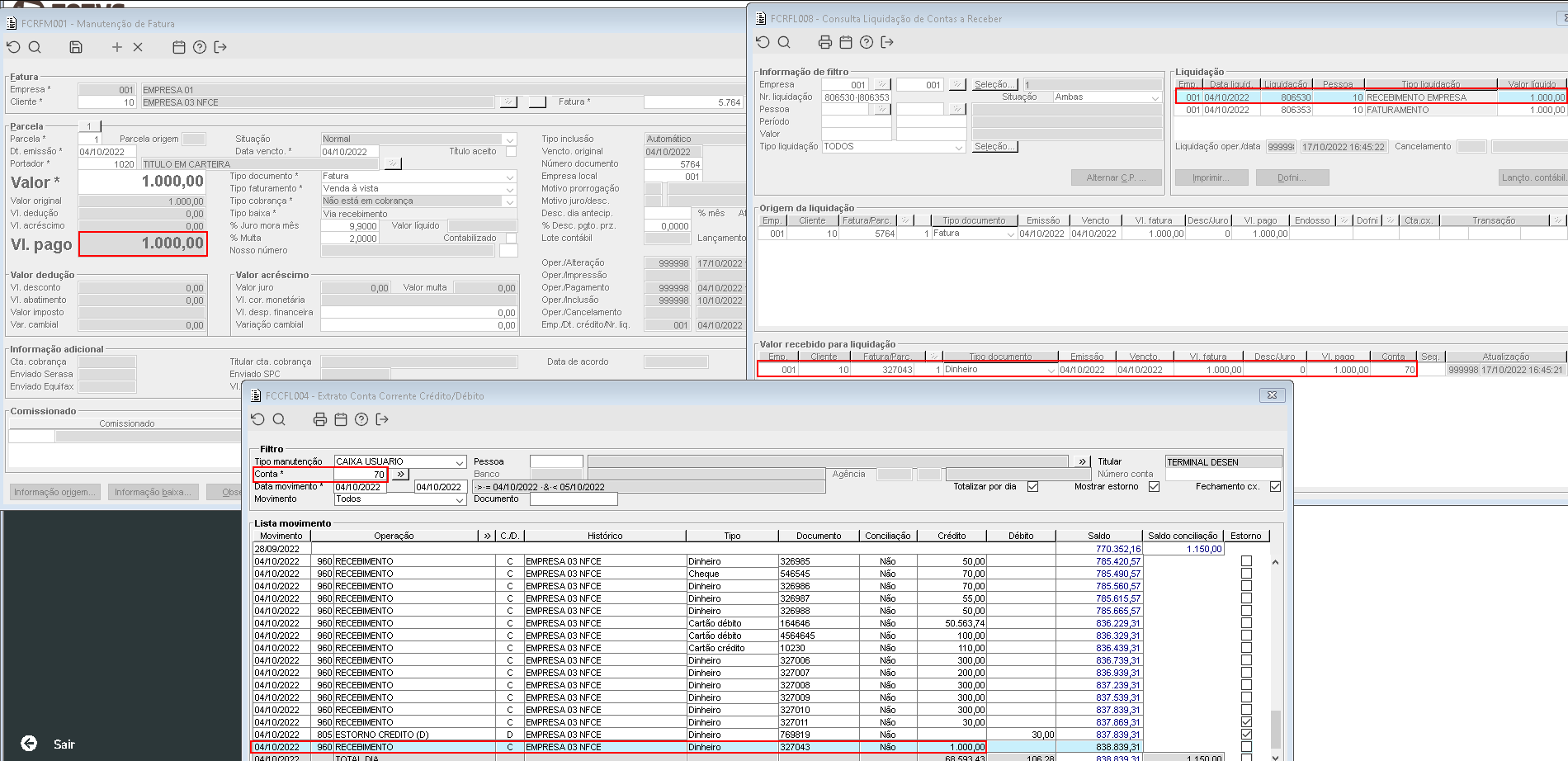Open the calendar icon in FCRFL008 toolbar
Viewport: 1568px width, 761px height.
[x=845, y=42]
